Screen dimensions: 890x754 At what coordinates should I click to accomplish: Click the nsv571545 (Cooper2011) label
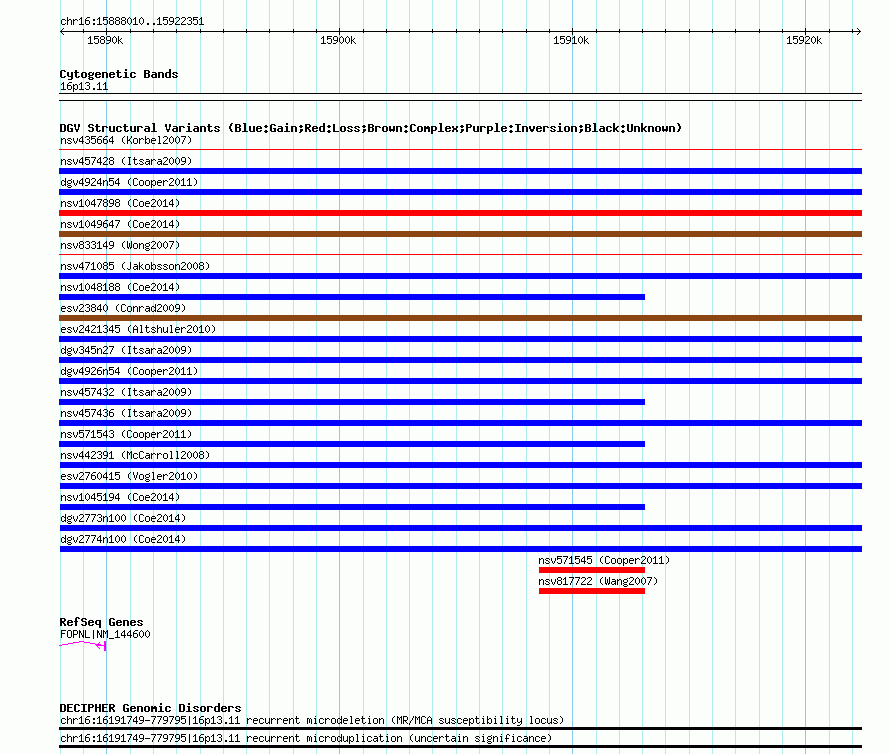point(604,560)
